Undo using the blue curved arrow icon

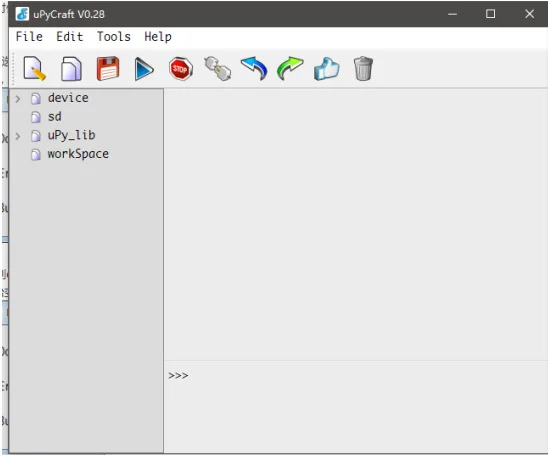(254, 68)
